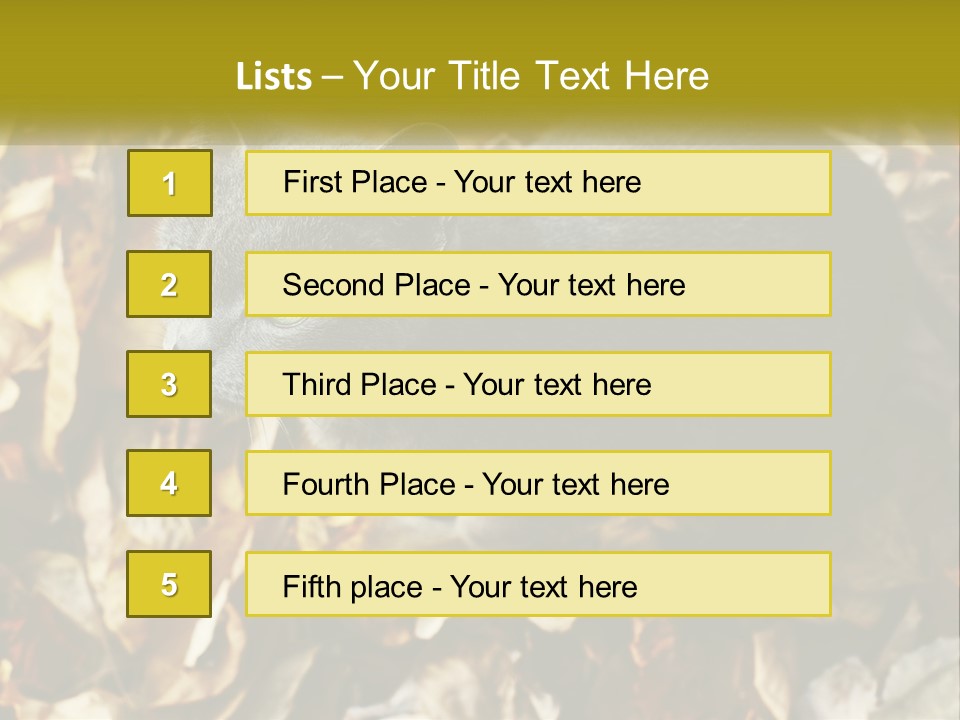Click the words Your Title Text Here
Screen dimensions: 960x720
531,76
